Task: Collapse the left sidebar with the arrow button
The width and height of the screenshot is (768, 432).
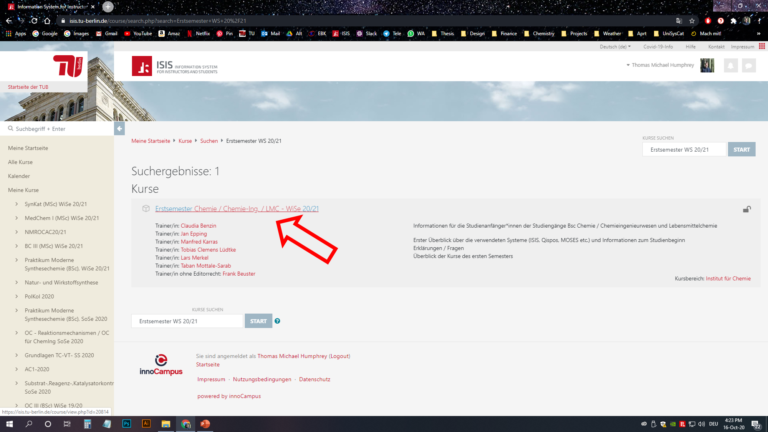Action: tap(119, 129)
